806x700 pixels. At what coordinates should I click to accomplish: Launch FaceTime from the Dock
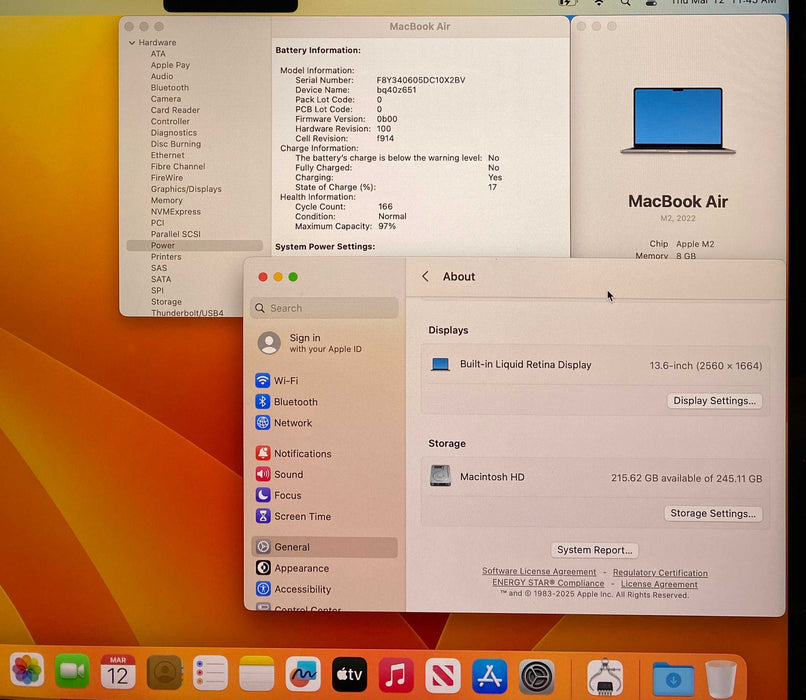(x=72, y=671)
